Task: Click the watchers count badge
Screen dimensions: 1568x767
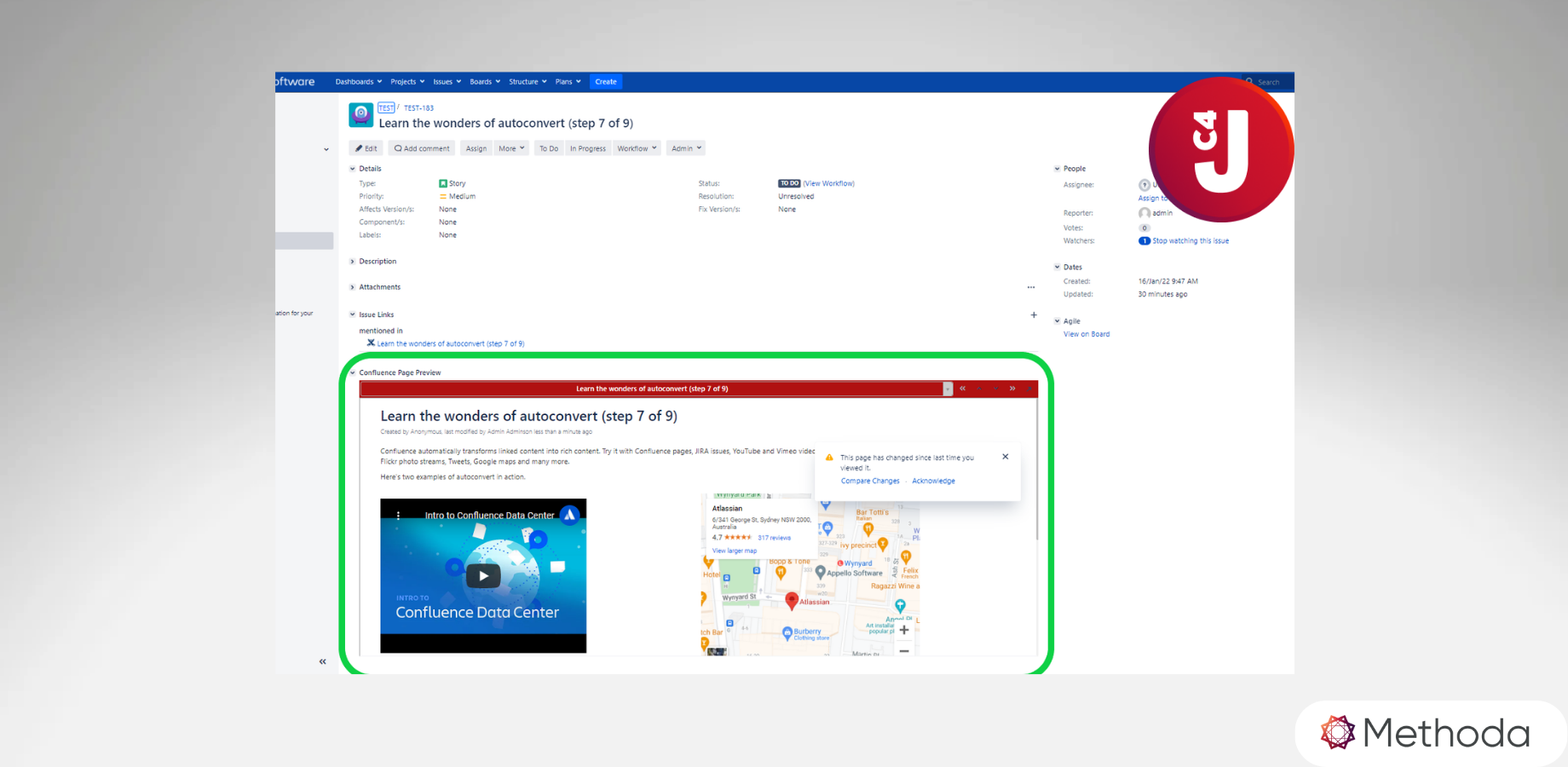Action: tap(1144, 241)
